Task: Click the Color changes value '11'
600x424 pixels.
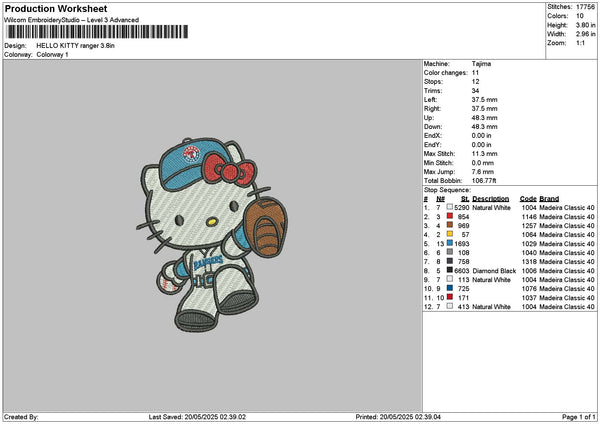Action: [x=475, y=73]
